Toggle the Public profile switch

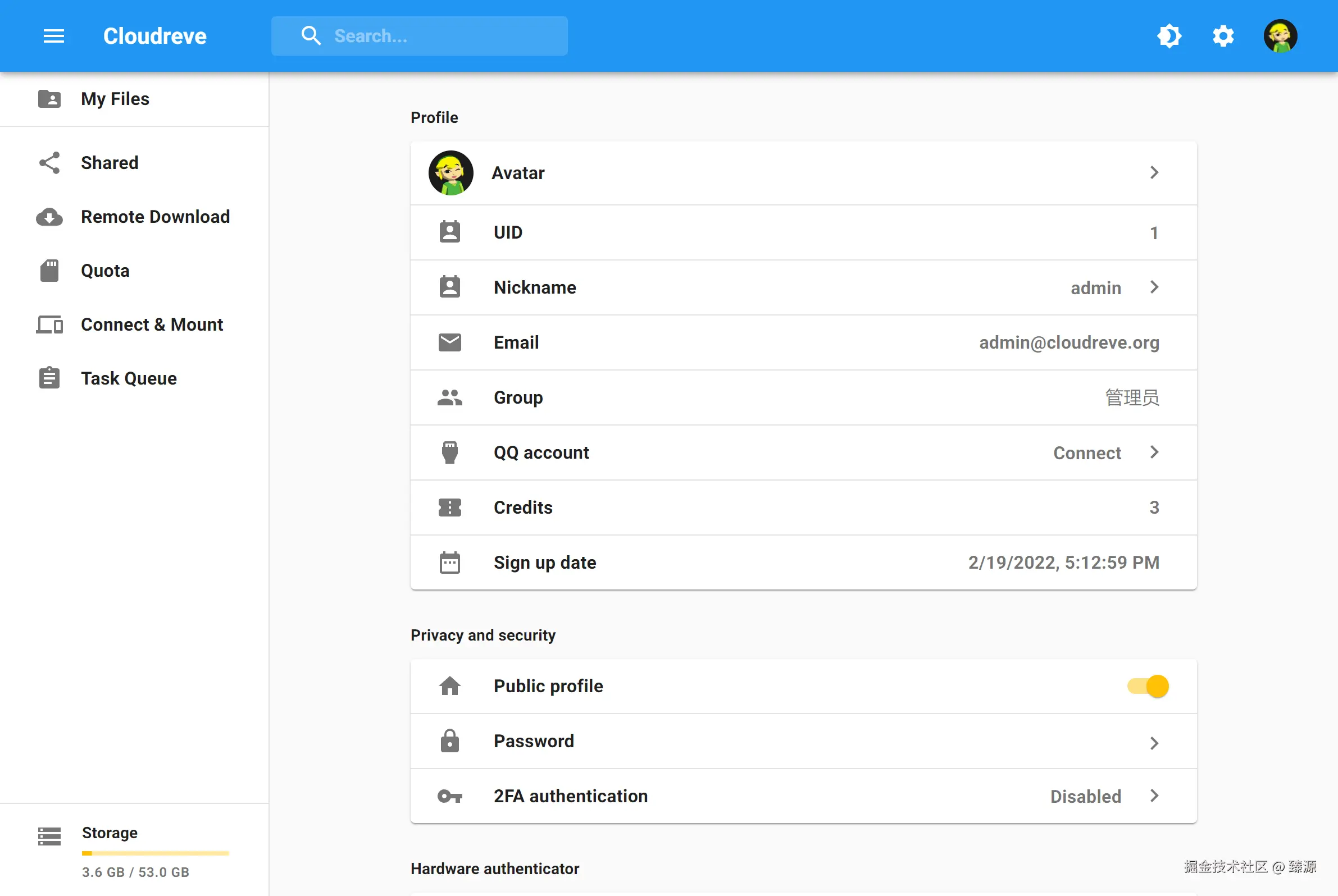pos(1148,685)
